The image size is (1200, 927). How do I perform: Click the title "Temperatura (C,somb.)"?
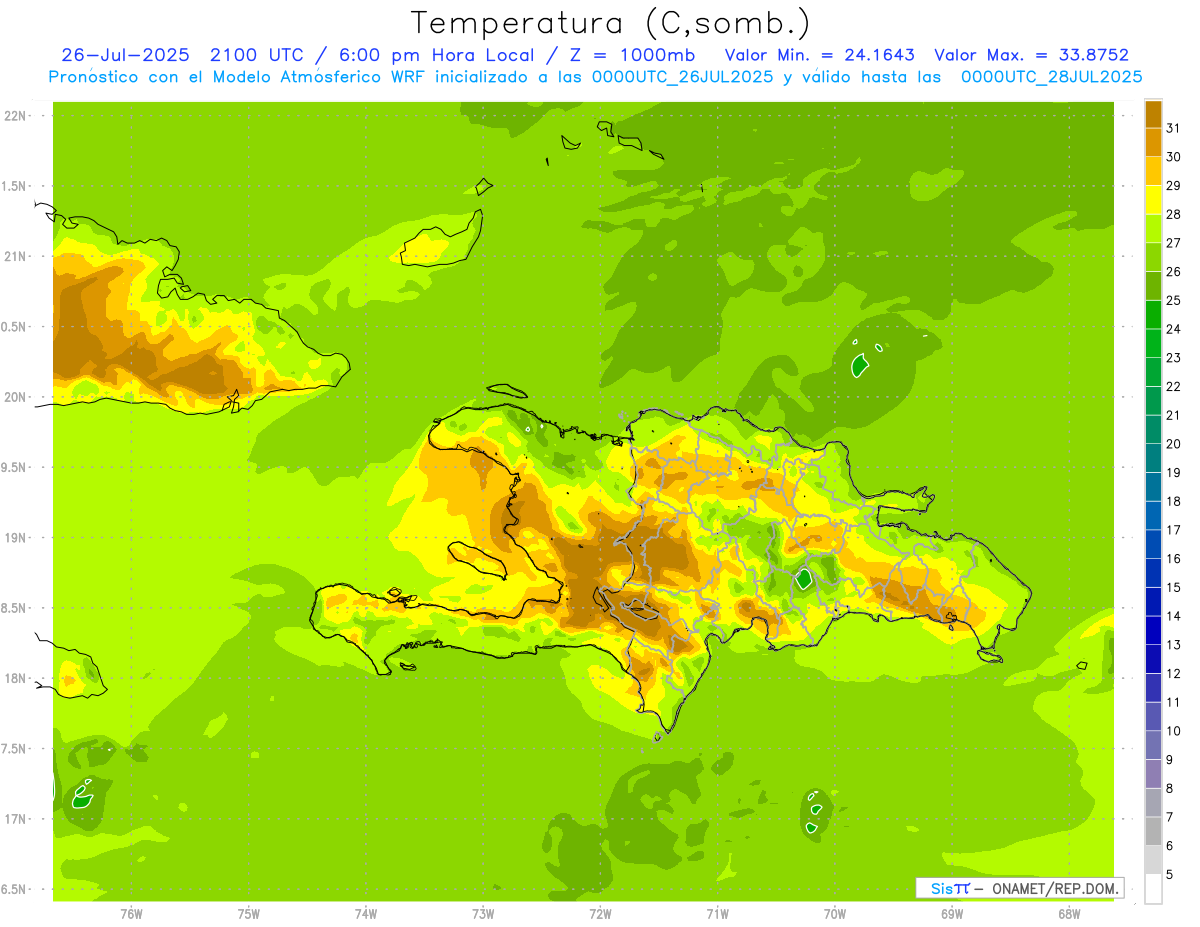(611, 23)
